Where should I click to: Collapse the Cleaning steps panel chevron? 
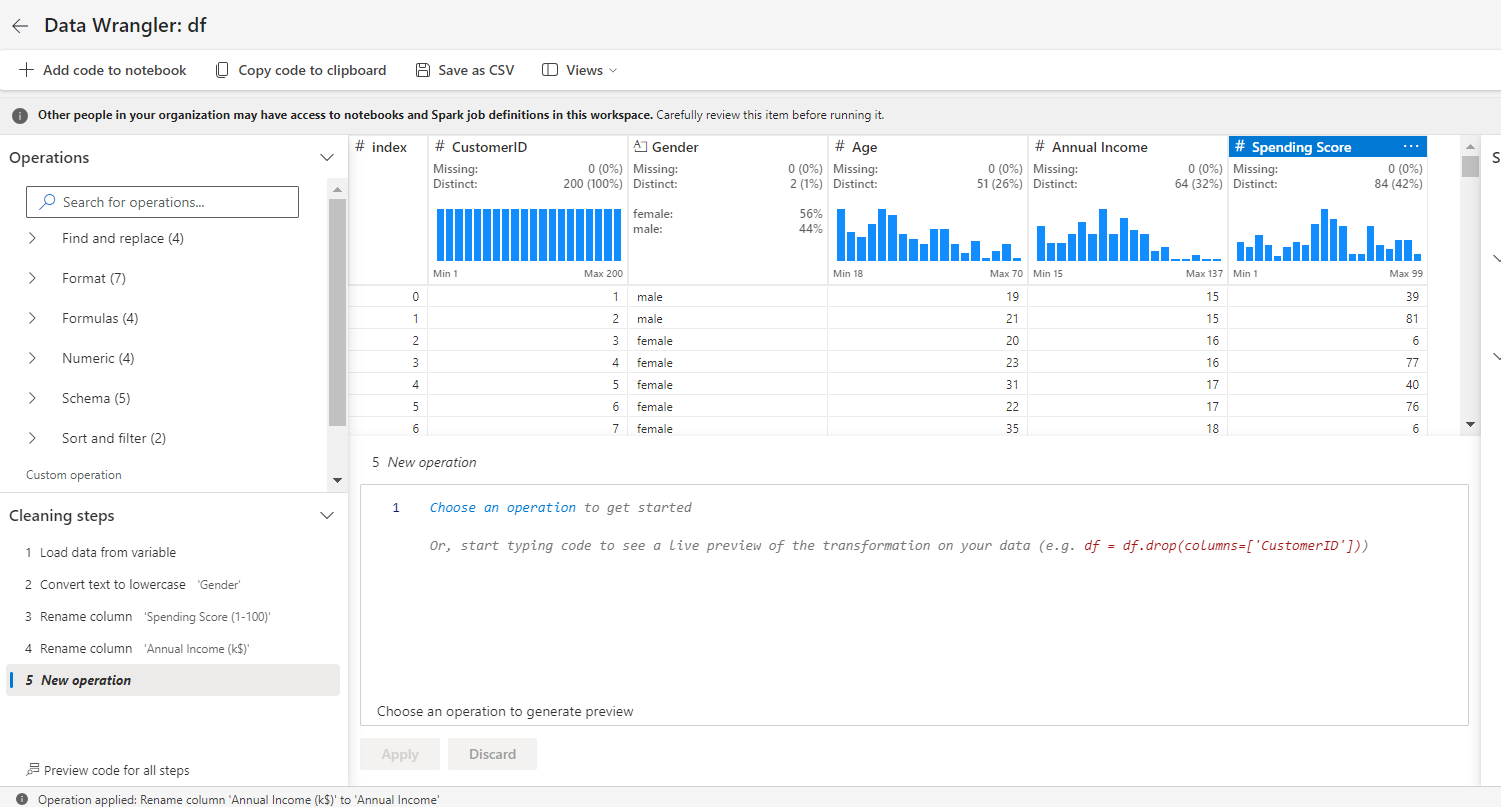click(326, 516)
